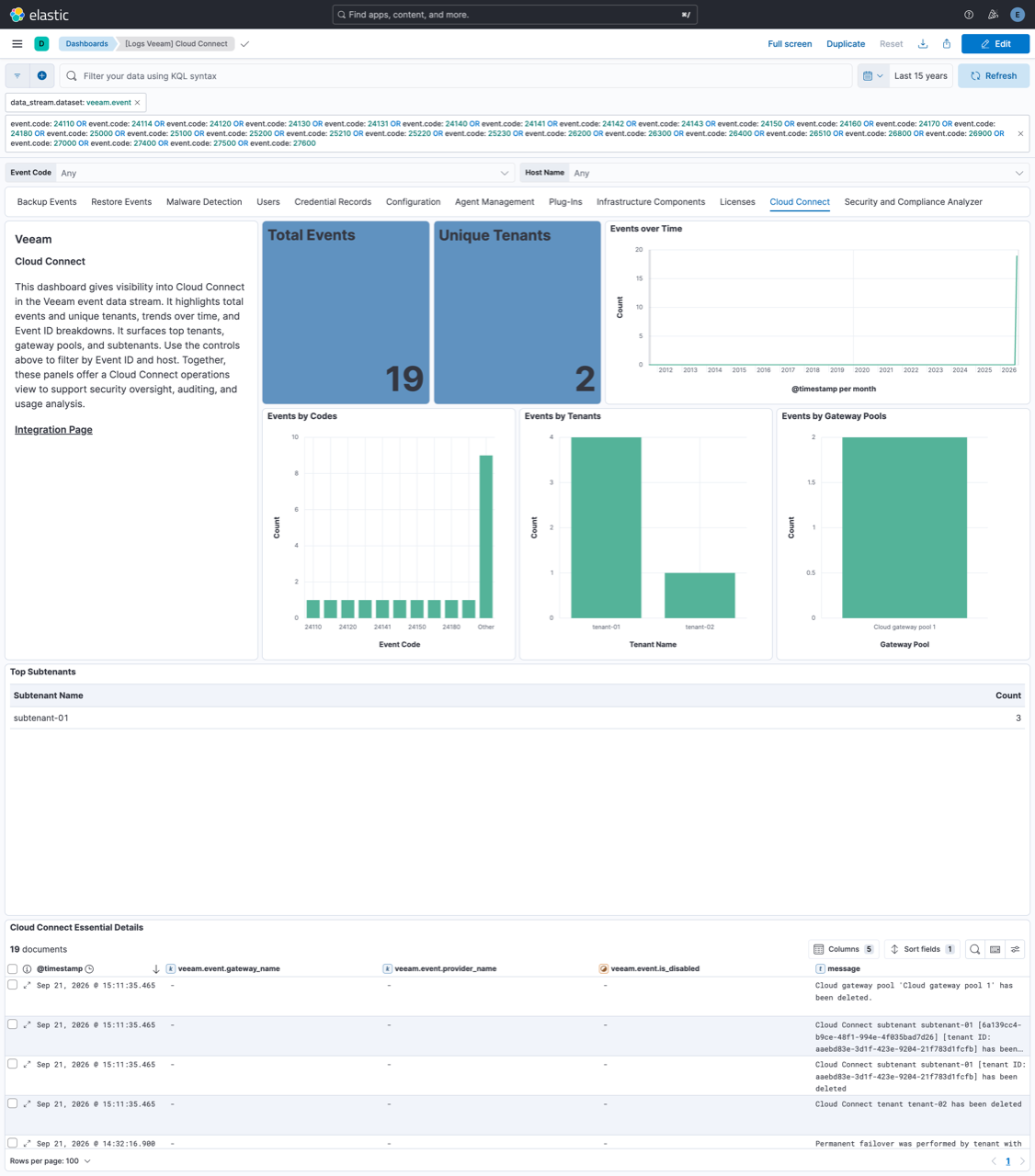Viewport: 1035px width, 1176px height.
Task: Select checkbox for subtenant-01 [6a139cc4 row
Action: coord(13,1024)
